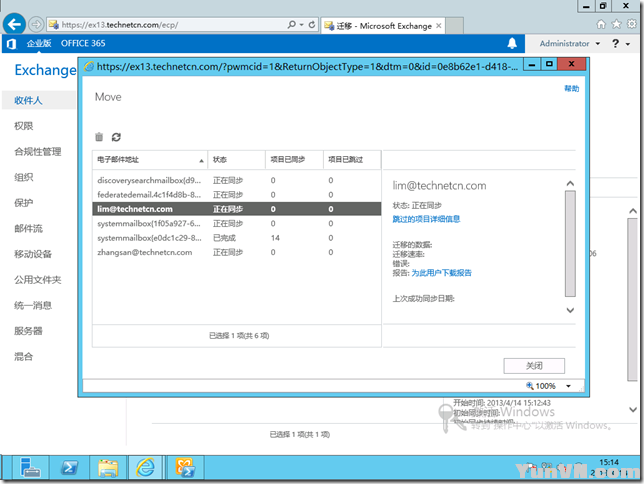The width and height of the screenshot is (644, 484).
Task: Select discoverysearchmailbox row
Action: 237,180
